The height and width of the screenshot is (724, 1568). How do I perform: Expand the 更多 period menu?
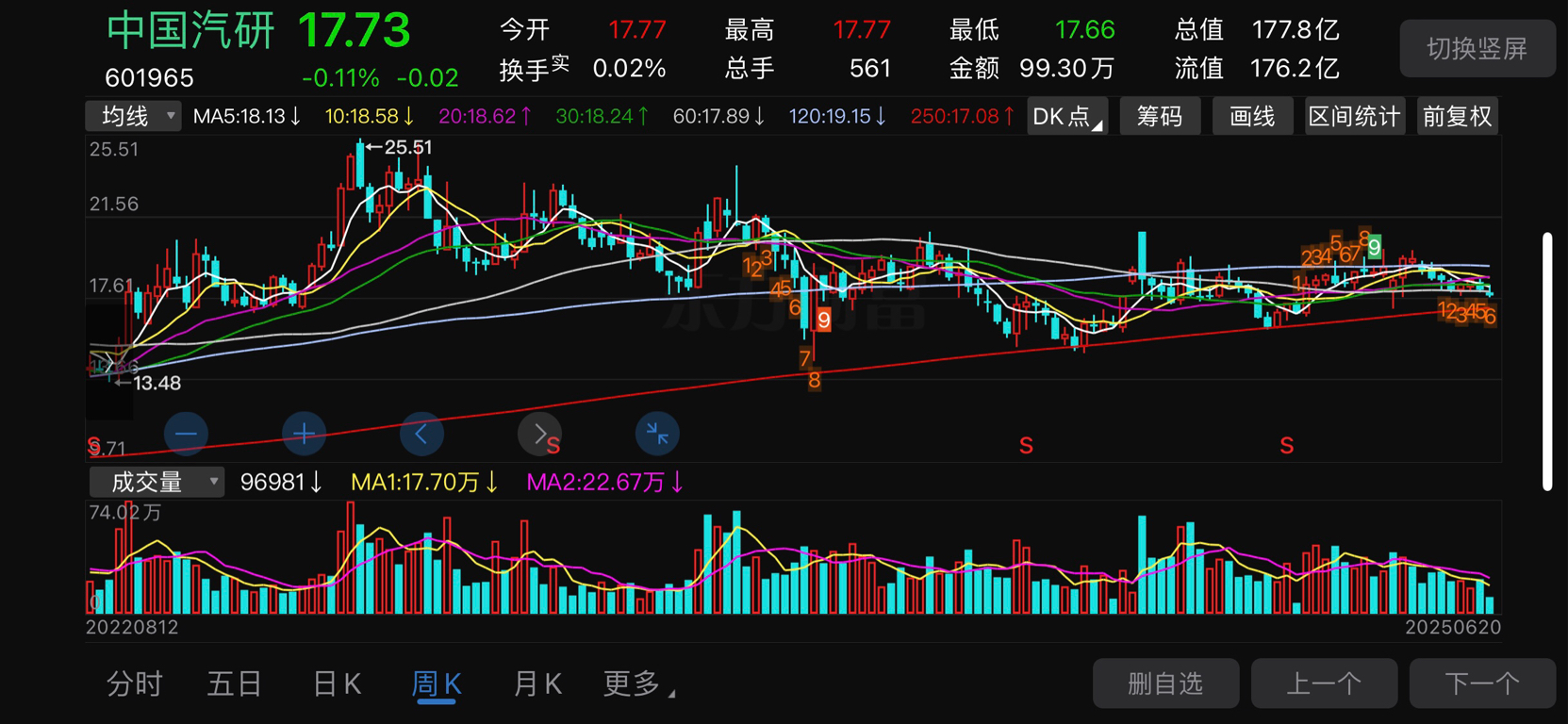point(639,684)
